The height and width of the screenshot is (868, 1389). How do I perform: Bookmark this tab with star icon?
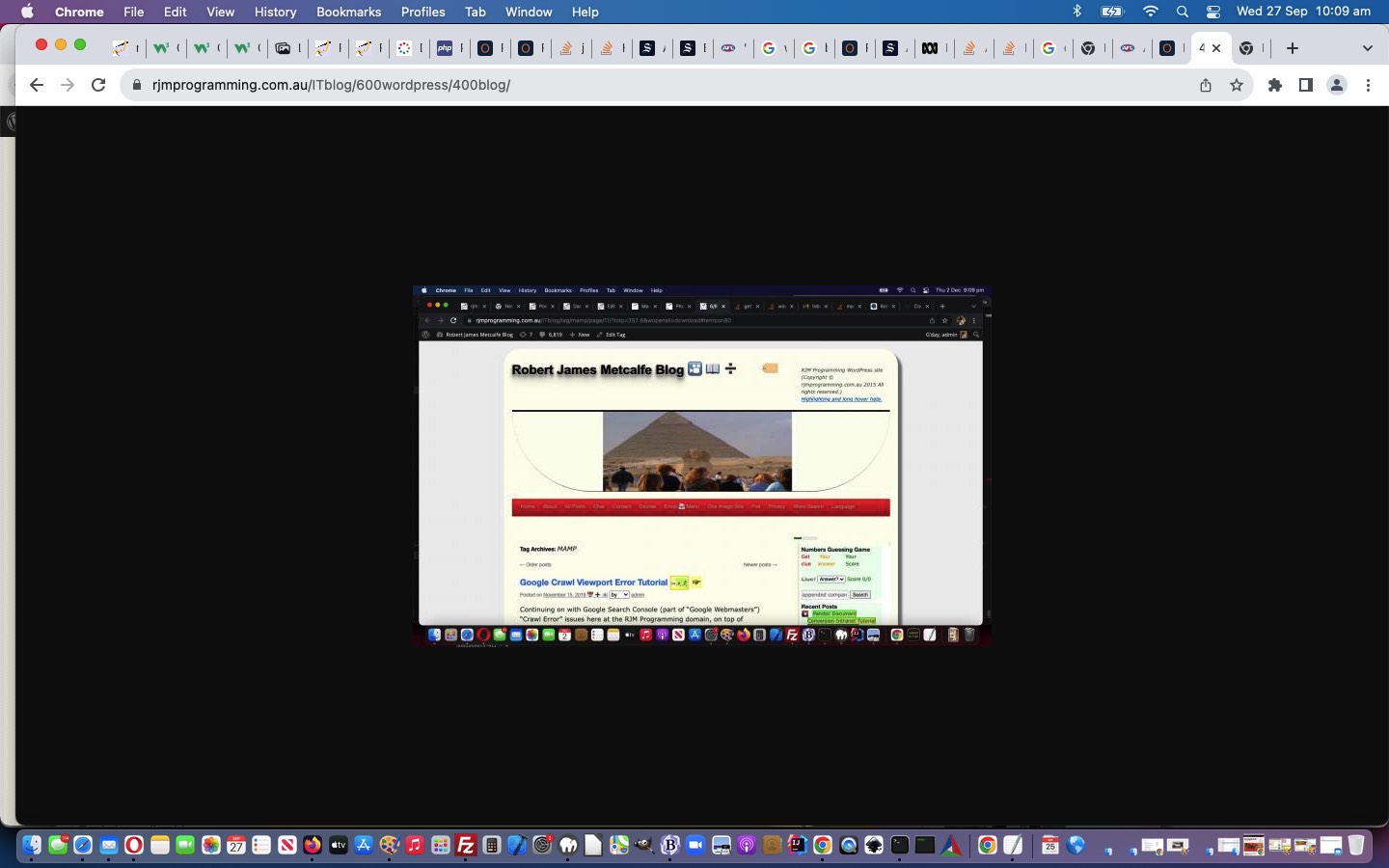click(1237, 85)
